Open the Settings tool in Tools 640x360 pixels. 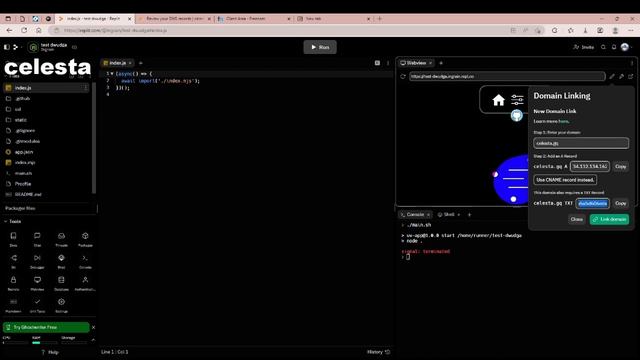61,305
